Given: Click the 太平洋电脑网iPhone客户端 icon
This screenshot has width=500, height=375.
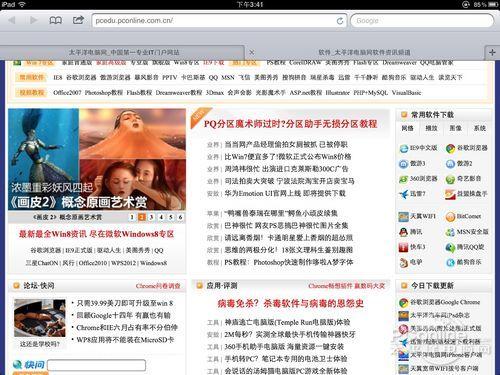Looking at the screenshot, I should [x=404, y=355].
